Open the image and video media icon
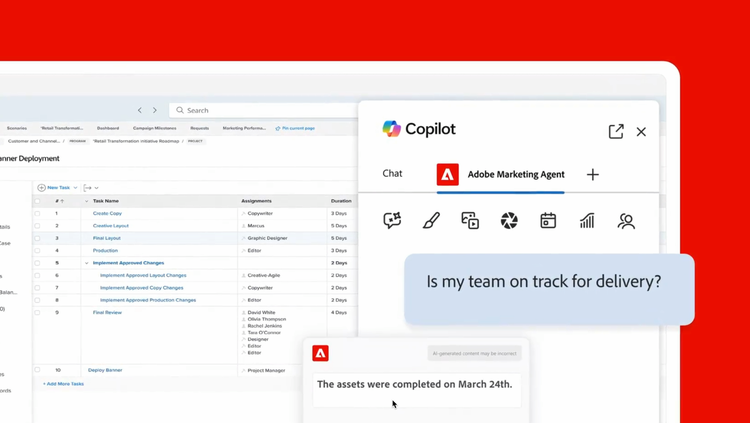Viewport: 750px width, 423px height. pos(470,221)
